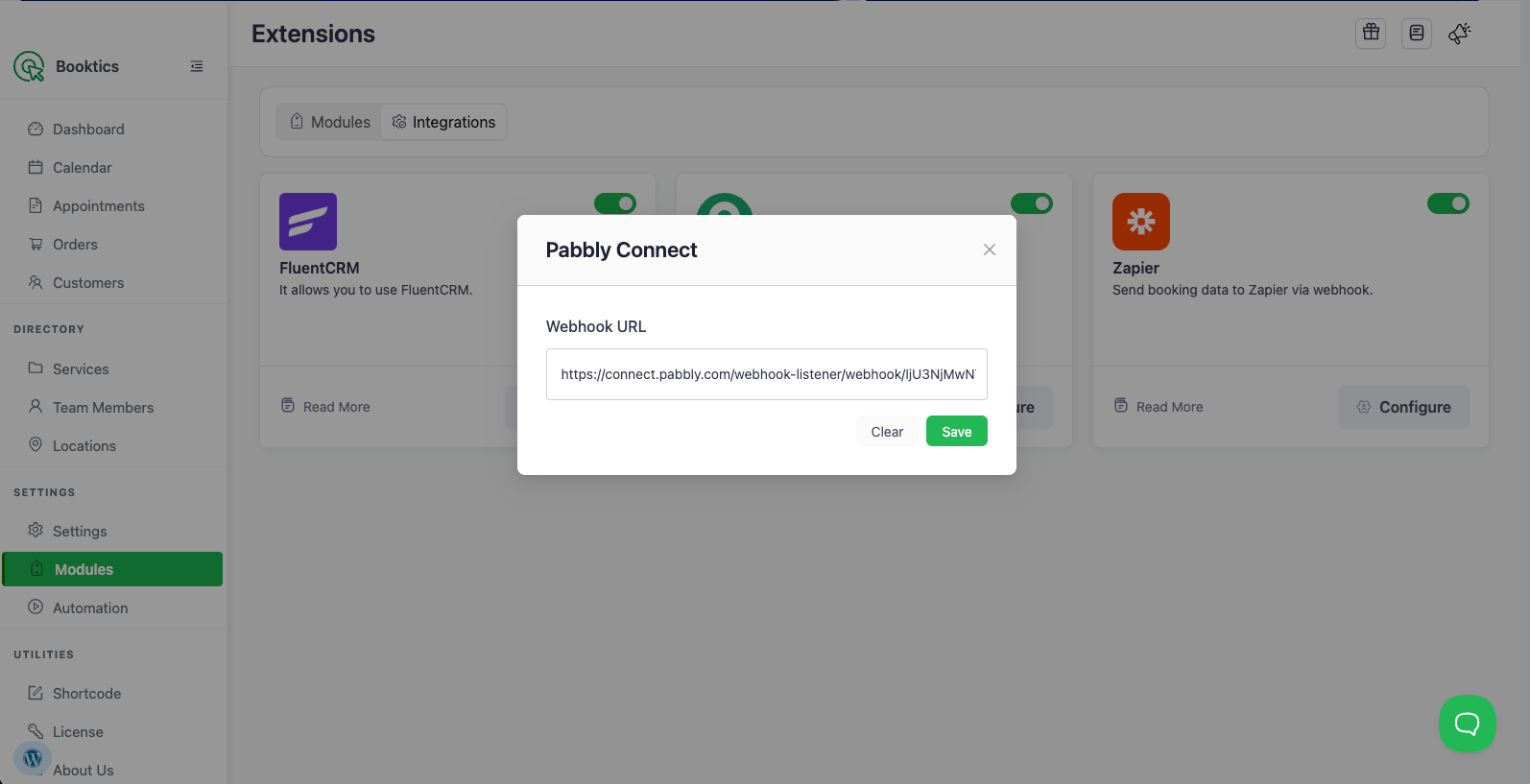Viewport: 1530px width, 784px height.
Task: Click the Calendar icon in sidebar
Action: [36, 167]
